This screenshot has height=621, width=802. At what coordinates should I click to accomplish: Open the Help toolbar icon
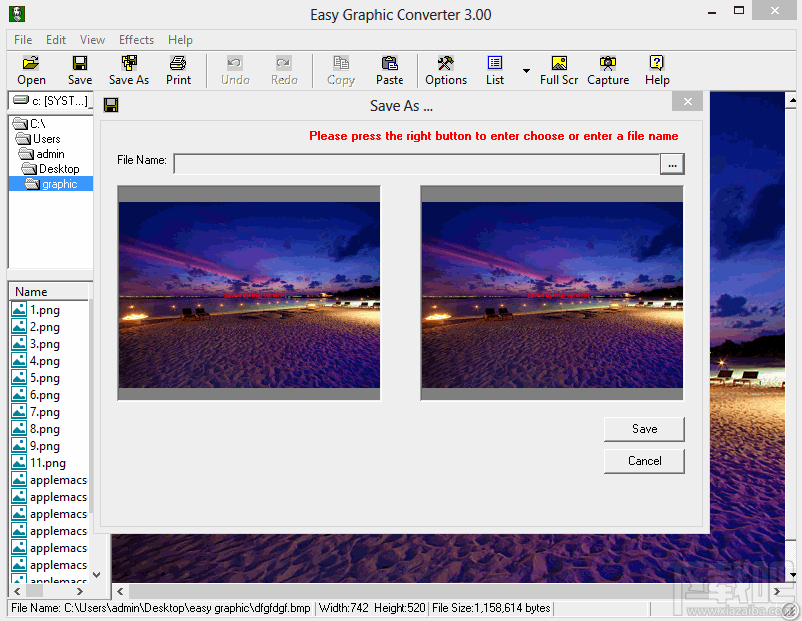pos(657,69)
